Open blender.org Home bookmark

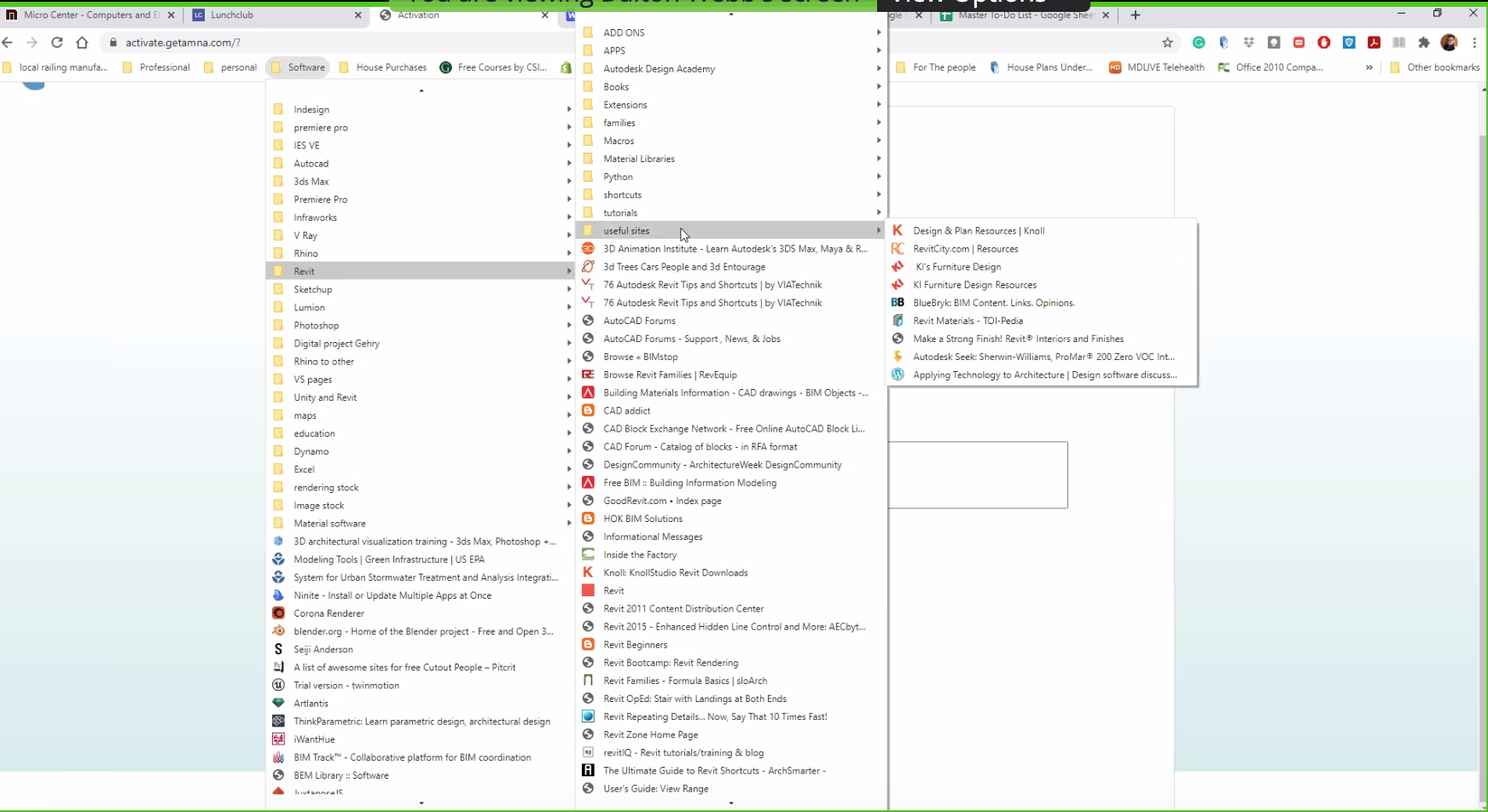point(421,631)
